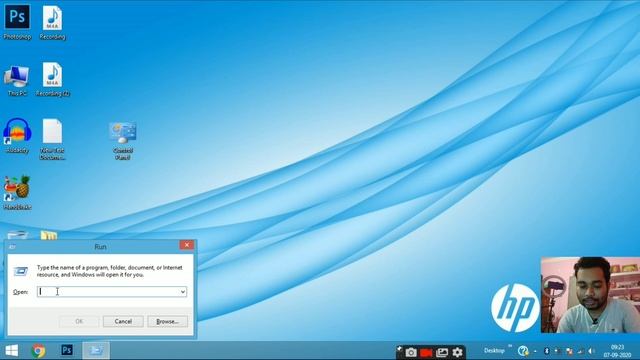Screen dimensions: 640x360
Task: Click the Browse... button in Run dialog
Action: click(167, 321)
